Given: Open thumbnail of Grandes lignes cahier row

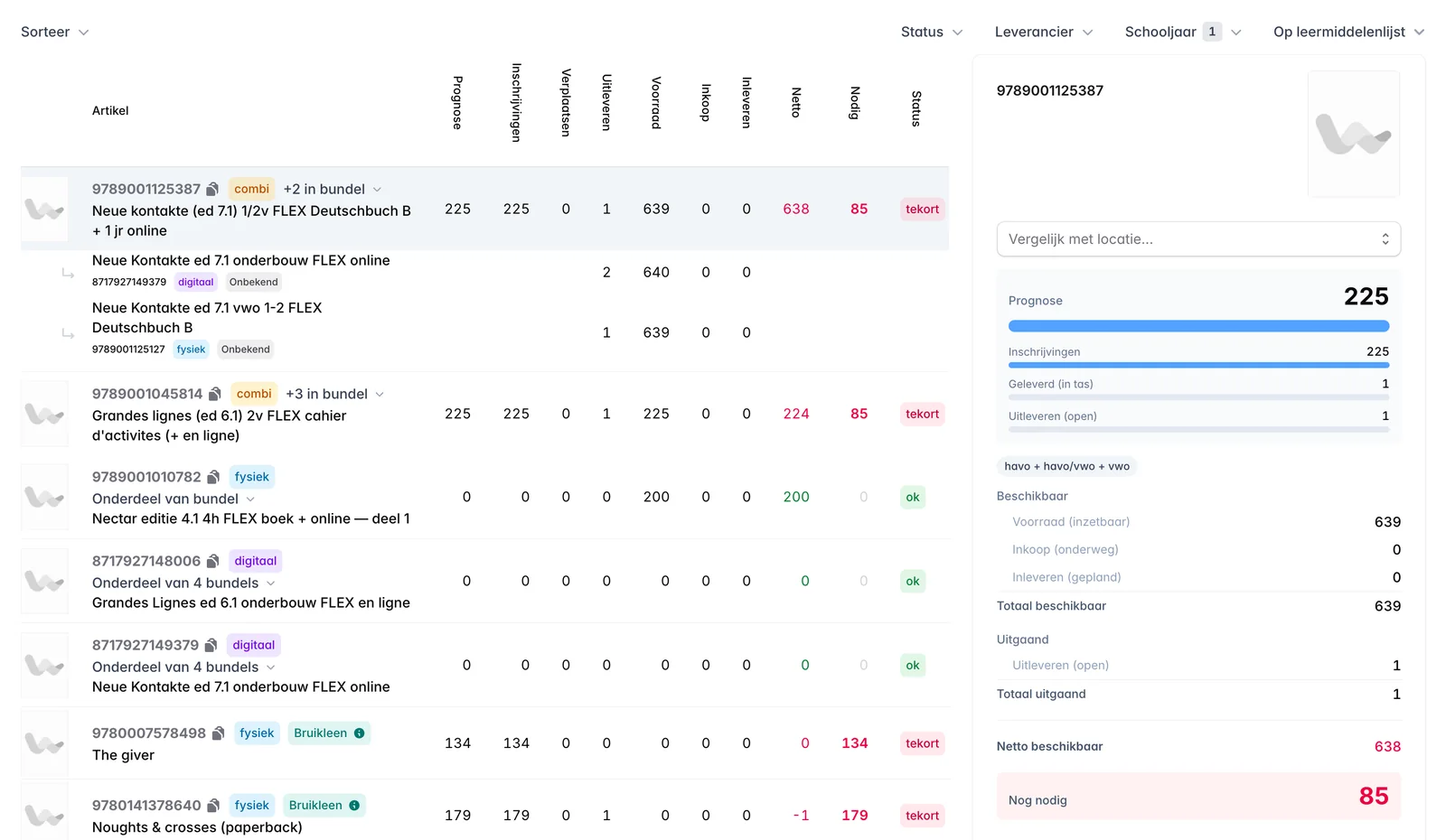Looking at the screenshot, I should (x=44, y=414).
